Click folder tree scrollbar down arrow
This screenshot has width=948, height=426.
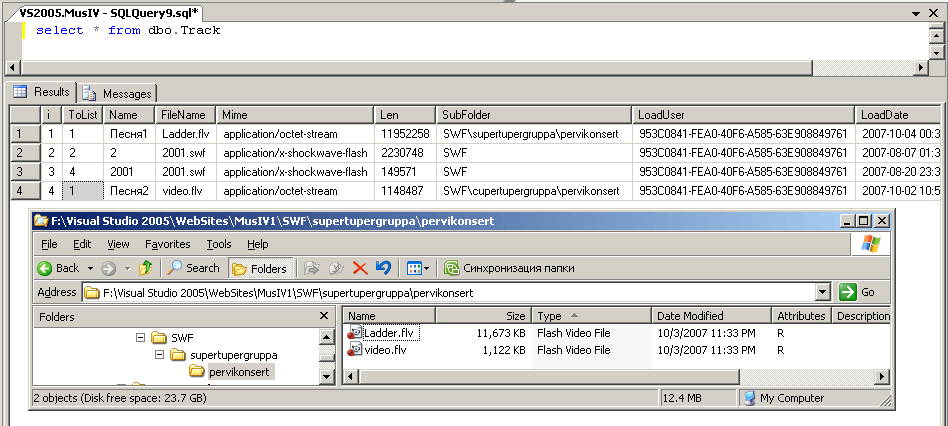[326, 377]
